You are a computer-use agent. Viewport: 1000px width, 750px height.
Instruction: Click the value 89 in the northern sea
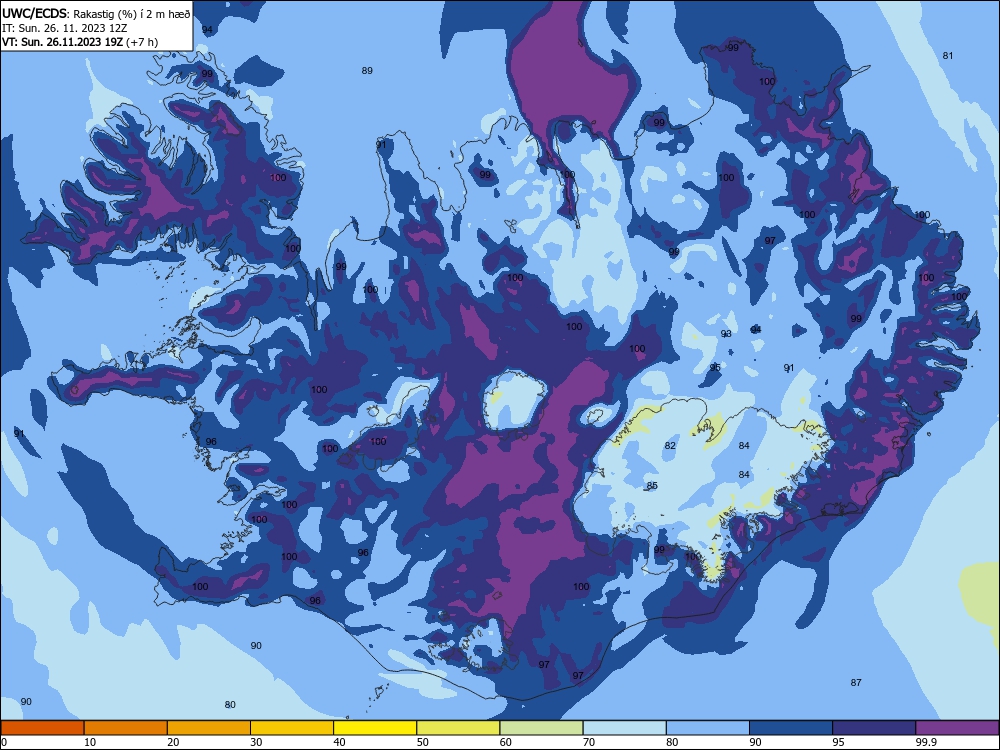pos(367,70)
